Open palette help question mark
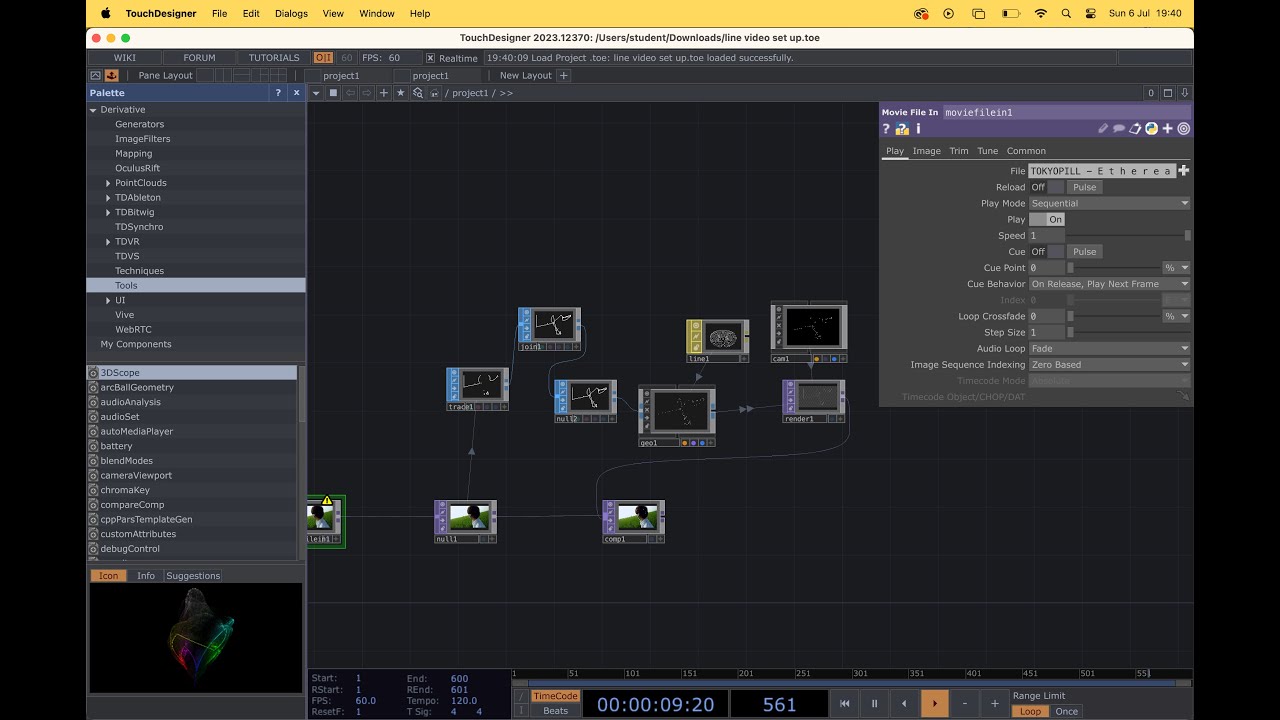Viewport: 1280px width, 720px height. pos(278,93)
